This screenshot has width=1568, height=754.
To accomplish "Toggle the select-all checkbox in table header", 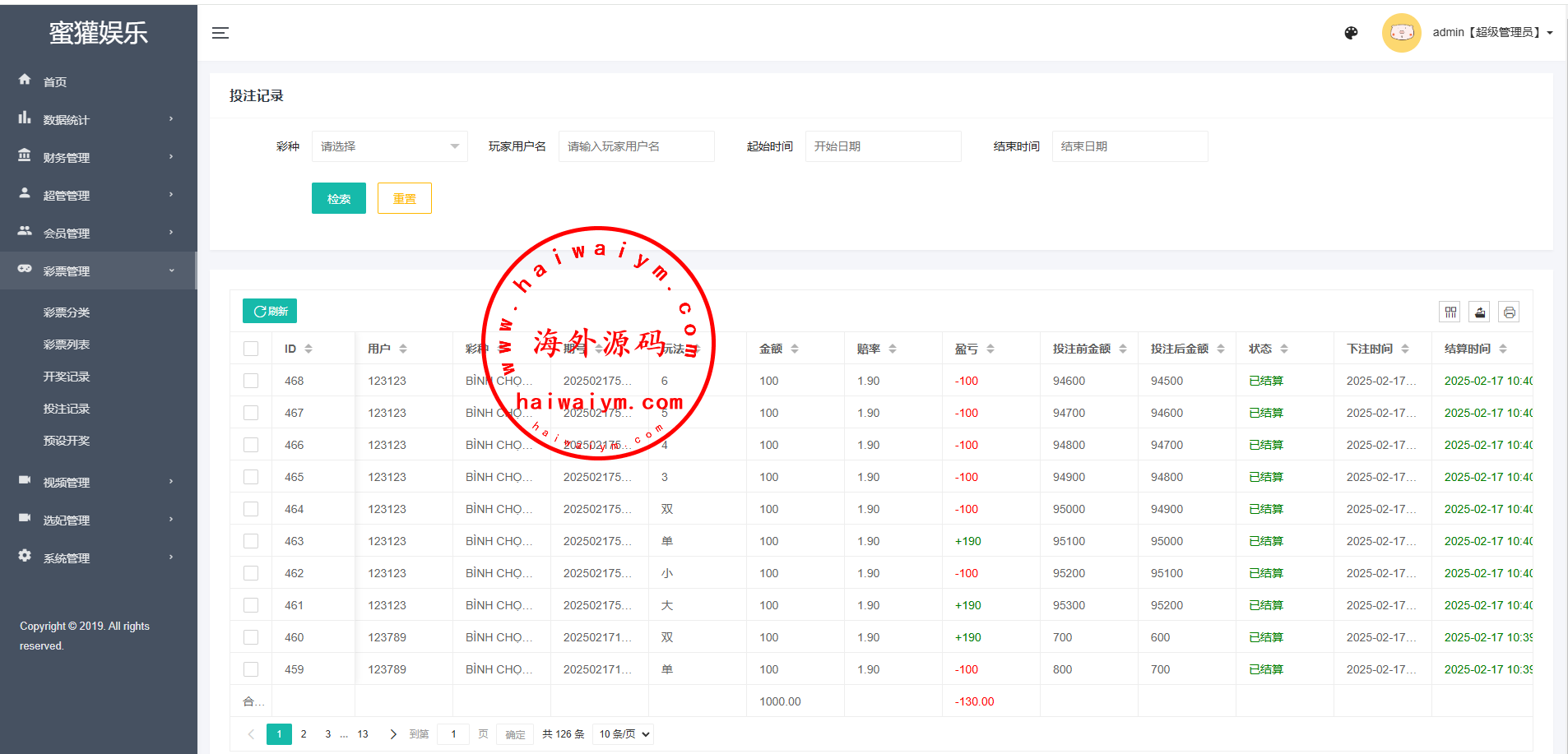I will pyautogui.click(x=251, y=349).
